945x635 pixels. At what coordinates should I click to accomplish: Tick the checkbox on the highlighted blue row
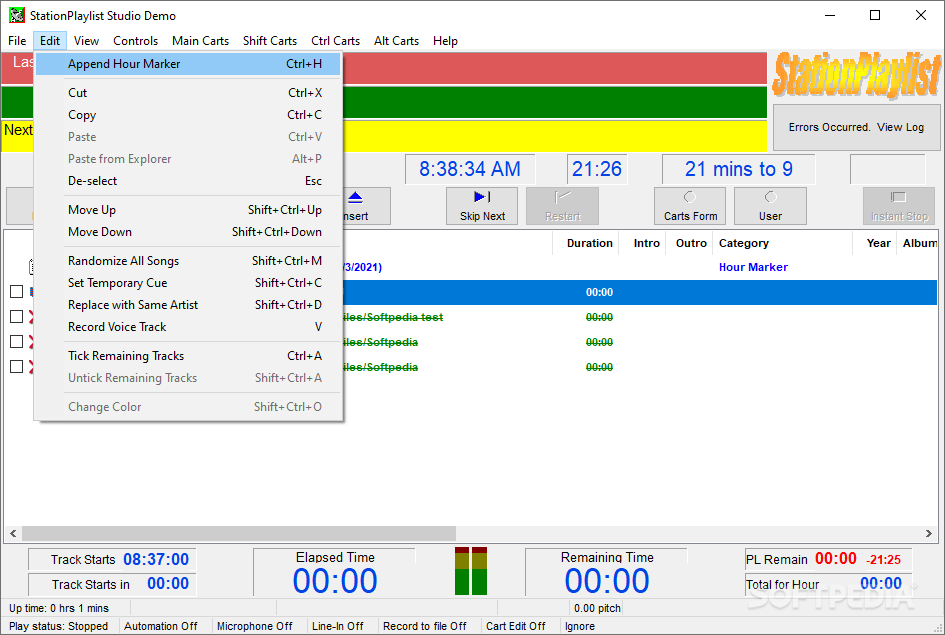point(17,292)
